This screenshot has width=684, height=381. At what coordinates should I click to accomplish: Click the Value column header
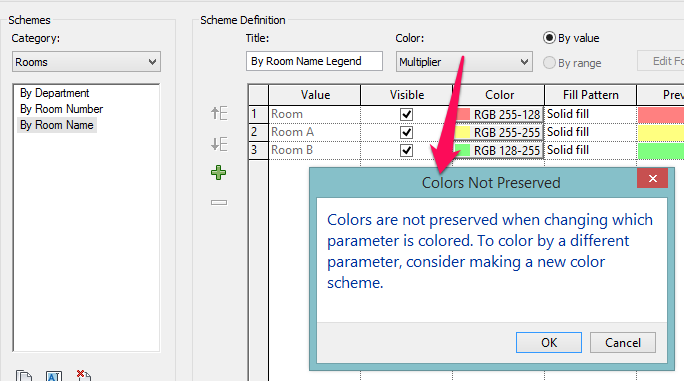(315, 95)
